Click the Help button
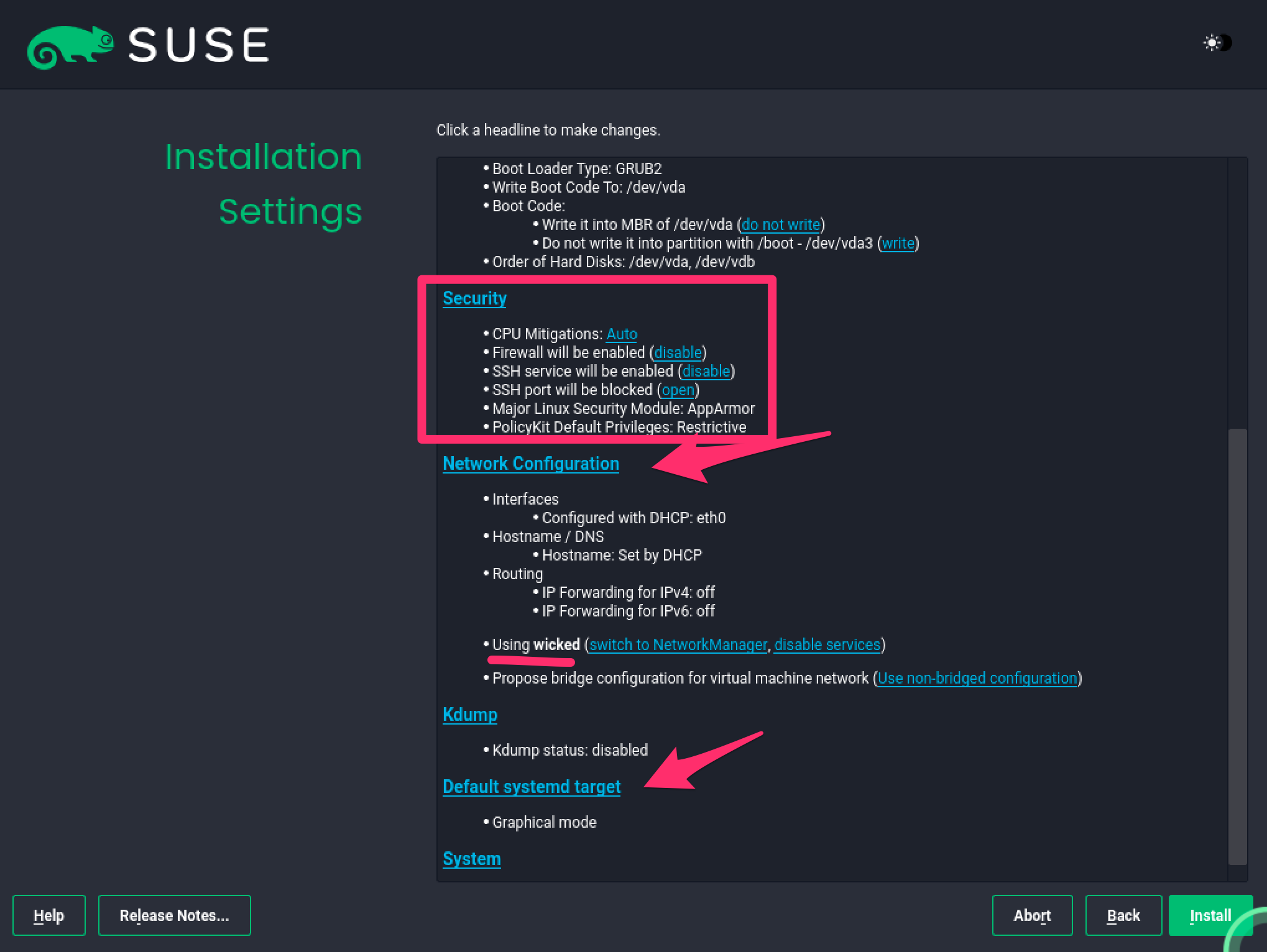Image resolution: width=1267 pixels, height=952 pixels. 49,915
